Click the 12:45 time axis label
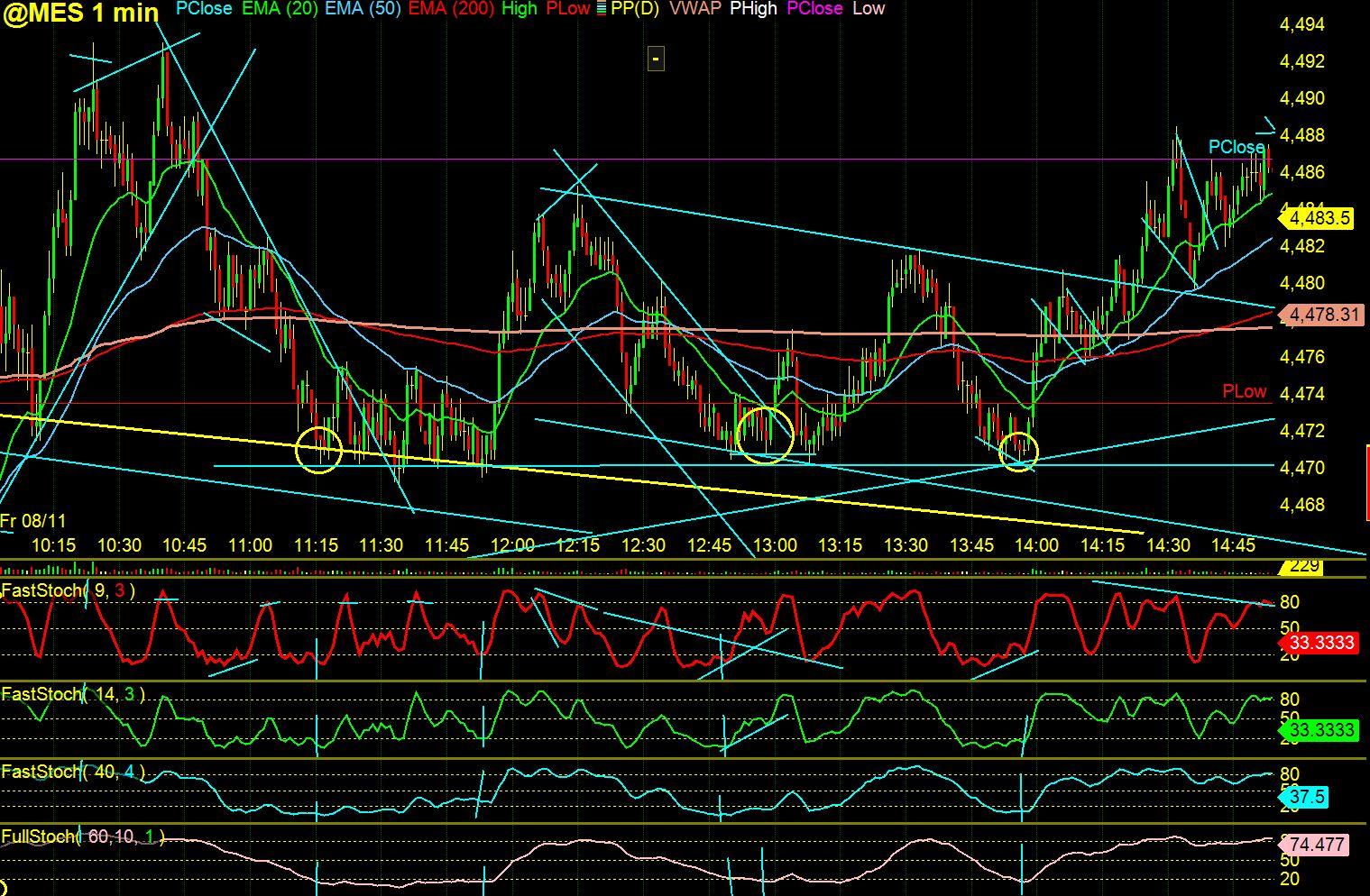The height and width of the screenshot is (896, 1370). 709,545
